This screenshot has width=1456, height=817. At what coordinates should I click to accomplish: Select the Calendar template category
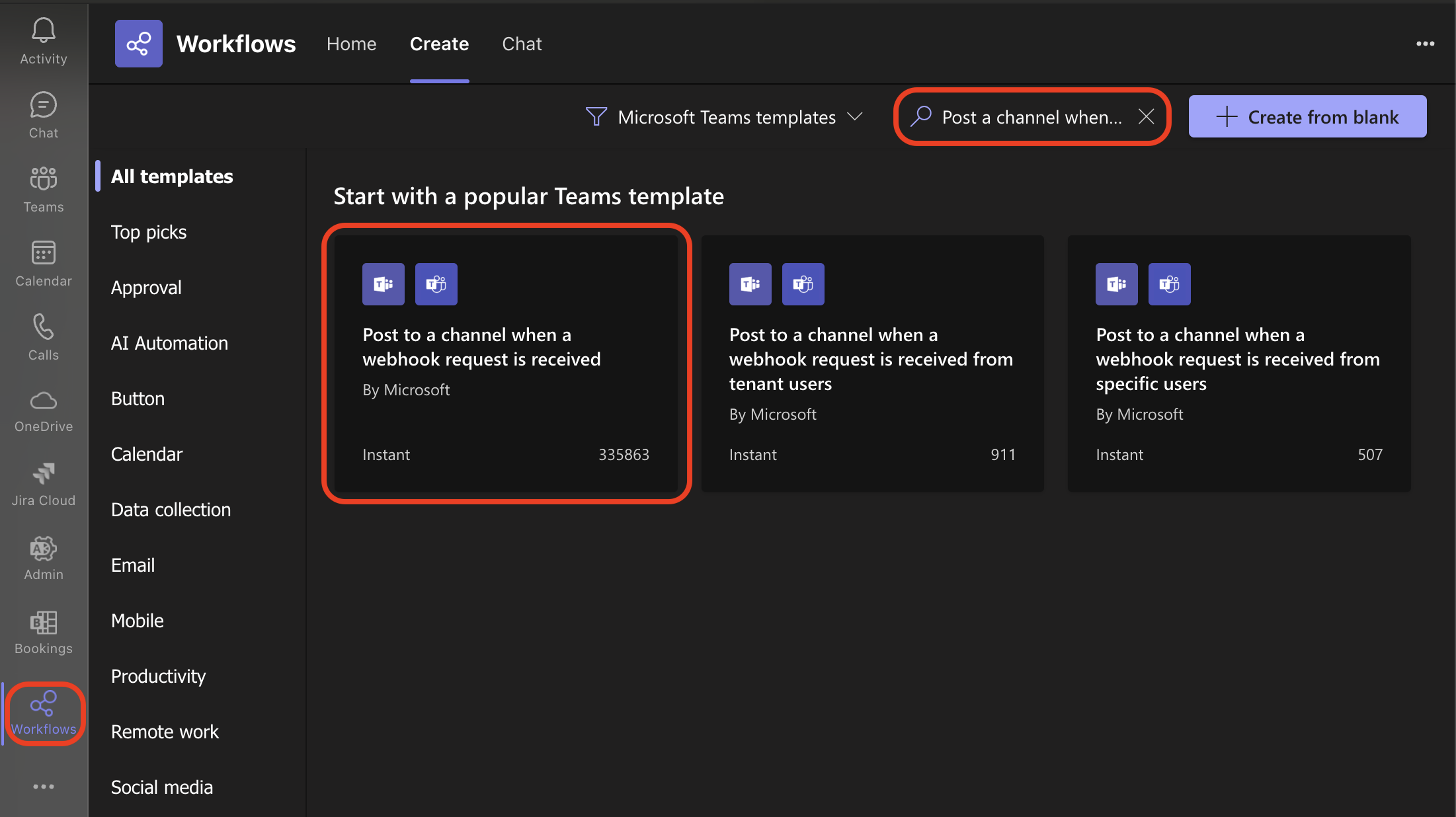[147, 454]
